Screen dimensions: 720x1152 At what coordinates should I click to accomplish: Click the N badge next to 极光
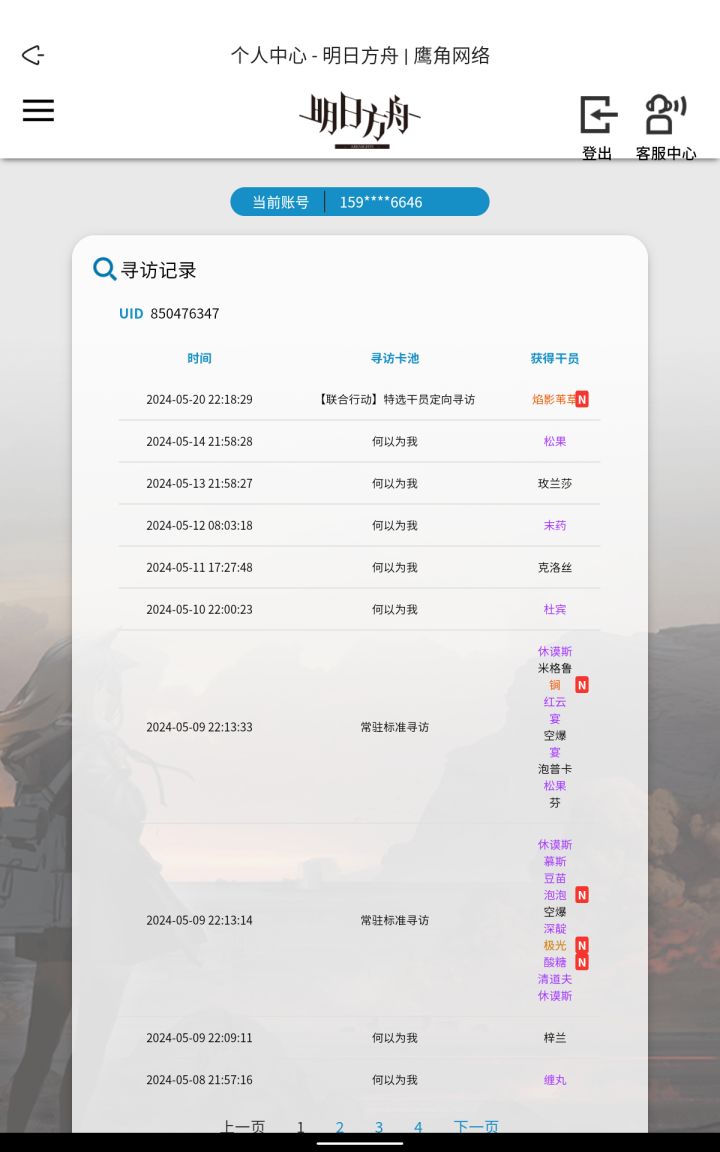[582, 946]
